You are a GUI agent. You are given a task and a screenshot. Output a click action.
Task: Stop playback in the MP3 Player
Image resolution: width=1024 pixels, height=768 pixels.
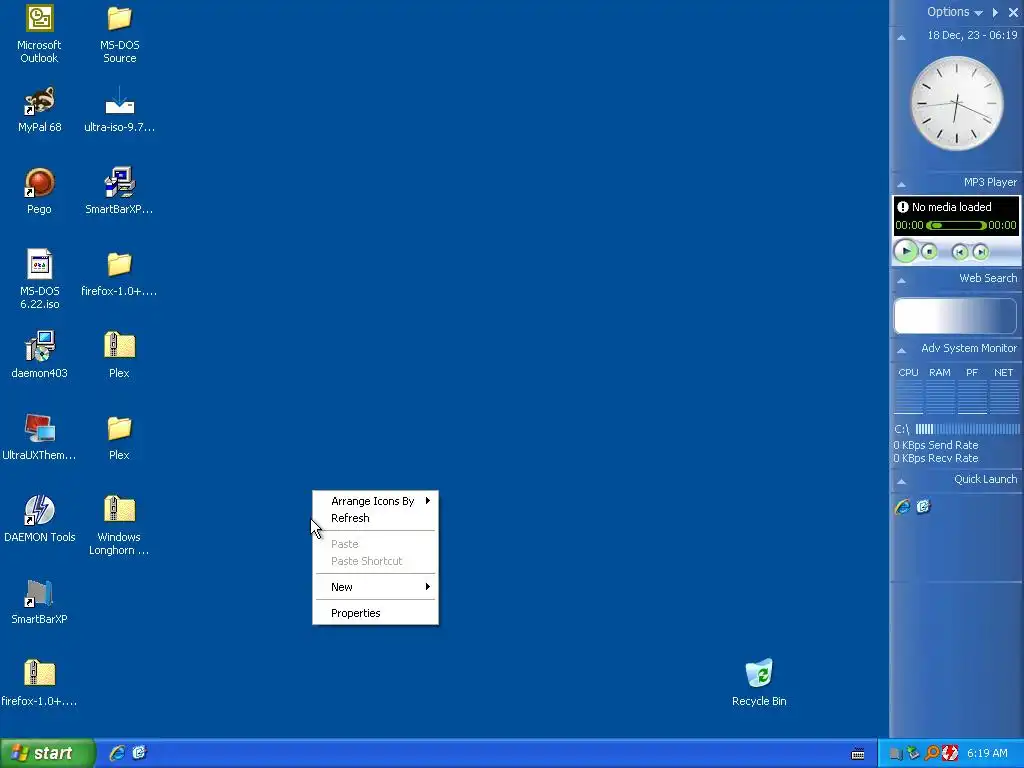pos(929,251)
